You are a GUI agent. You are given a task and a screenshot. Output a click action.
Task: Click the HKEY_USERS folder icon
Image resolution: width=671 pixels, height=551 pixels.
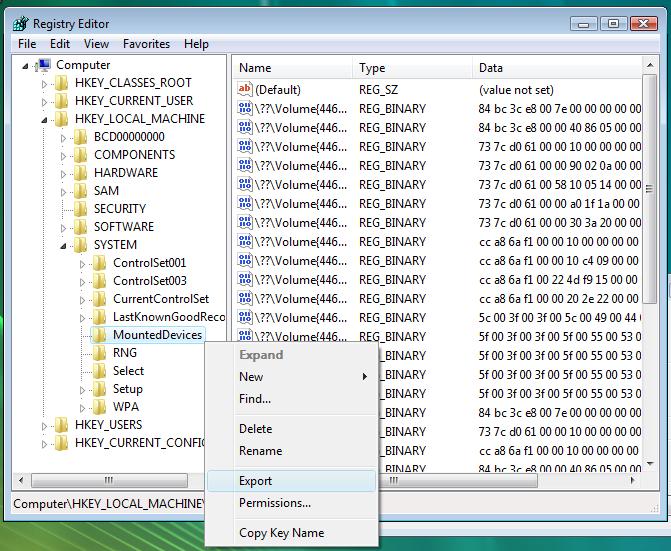point(61,425)
